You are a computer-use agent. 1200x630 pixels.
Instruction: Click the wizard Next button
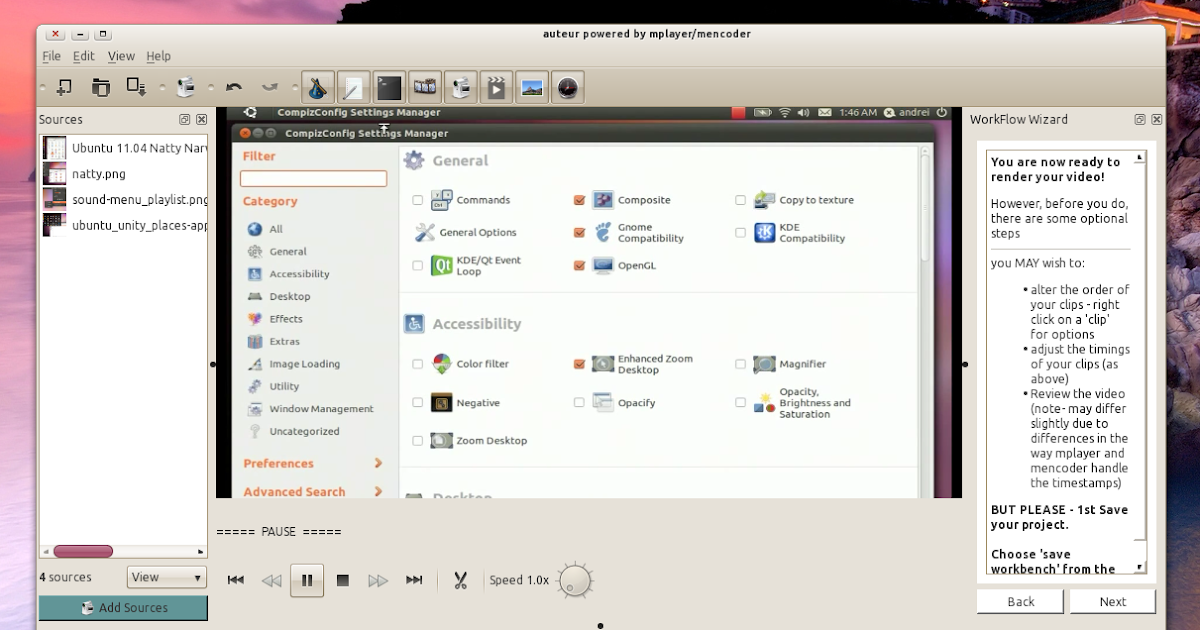coord(1113,601)
